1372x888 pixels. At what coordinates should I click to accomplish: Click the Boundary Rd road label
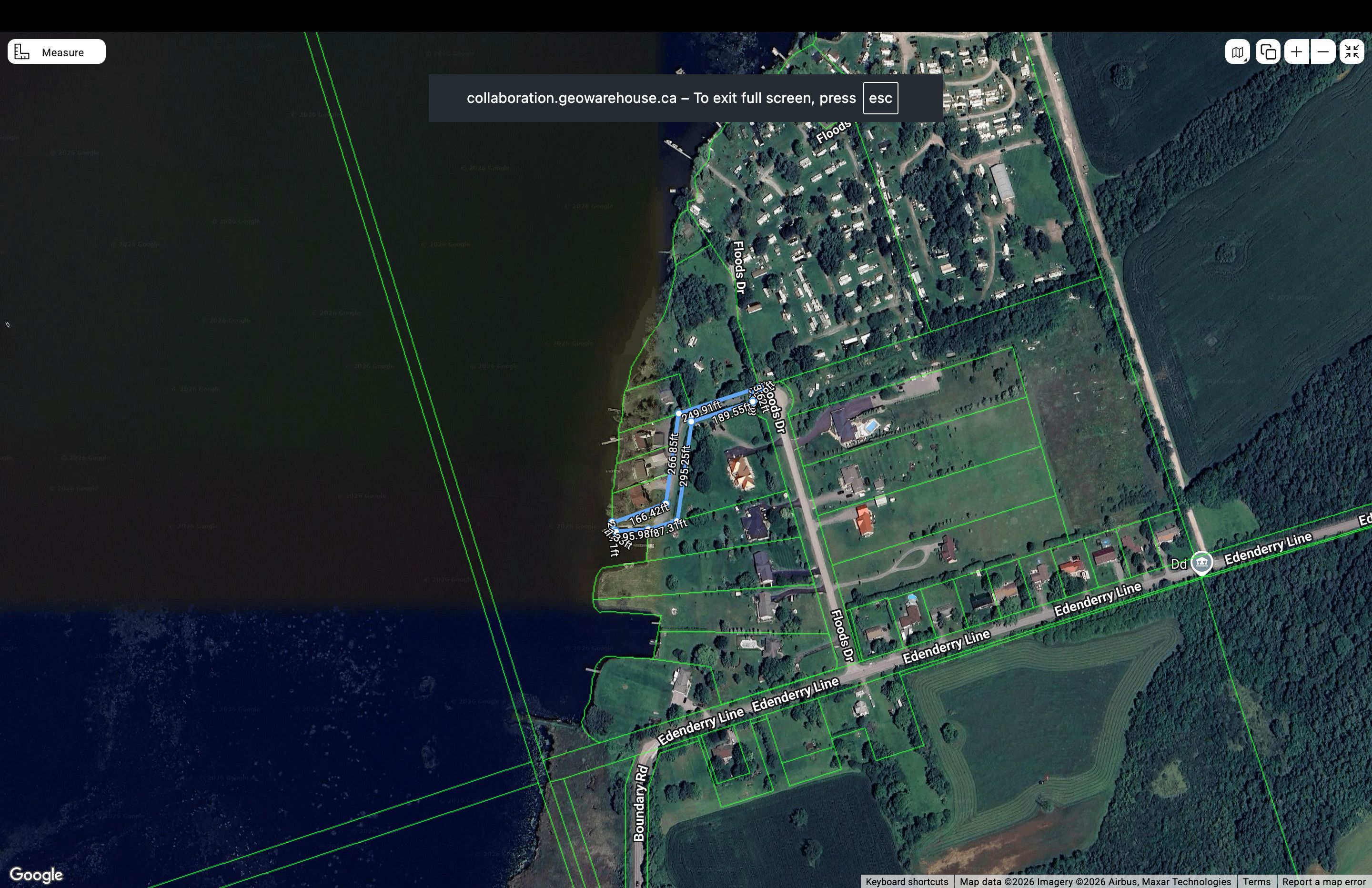(x=640, y=803)
